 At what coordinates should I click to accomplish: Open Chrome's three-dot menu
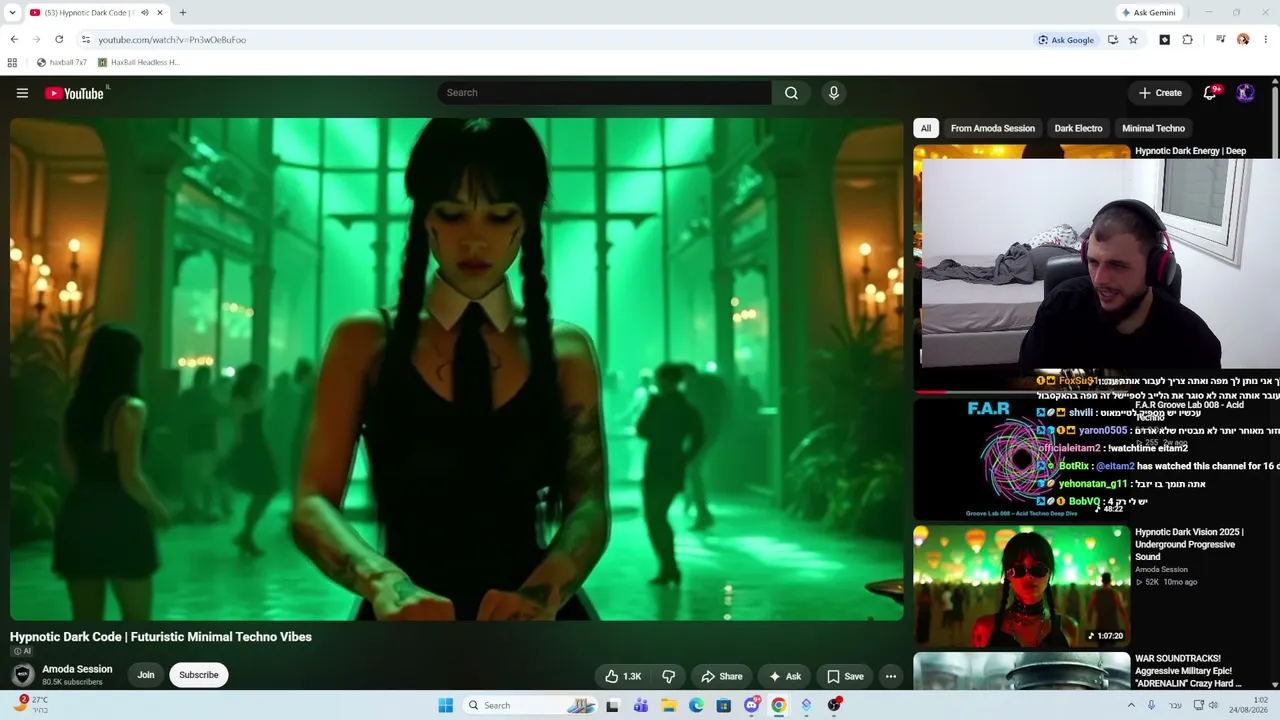pos(1266,39)
